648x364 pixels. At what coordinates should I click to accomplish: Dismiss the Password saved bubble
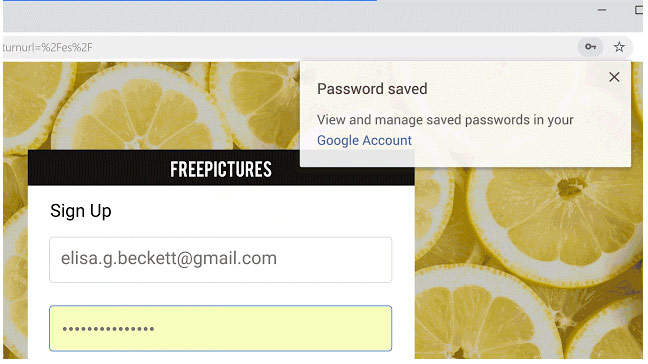[x=614, y=77]
